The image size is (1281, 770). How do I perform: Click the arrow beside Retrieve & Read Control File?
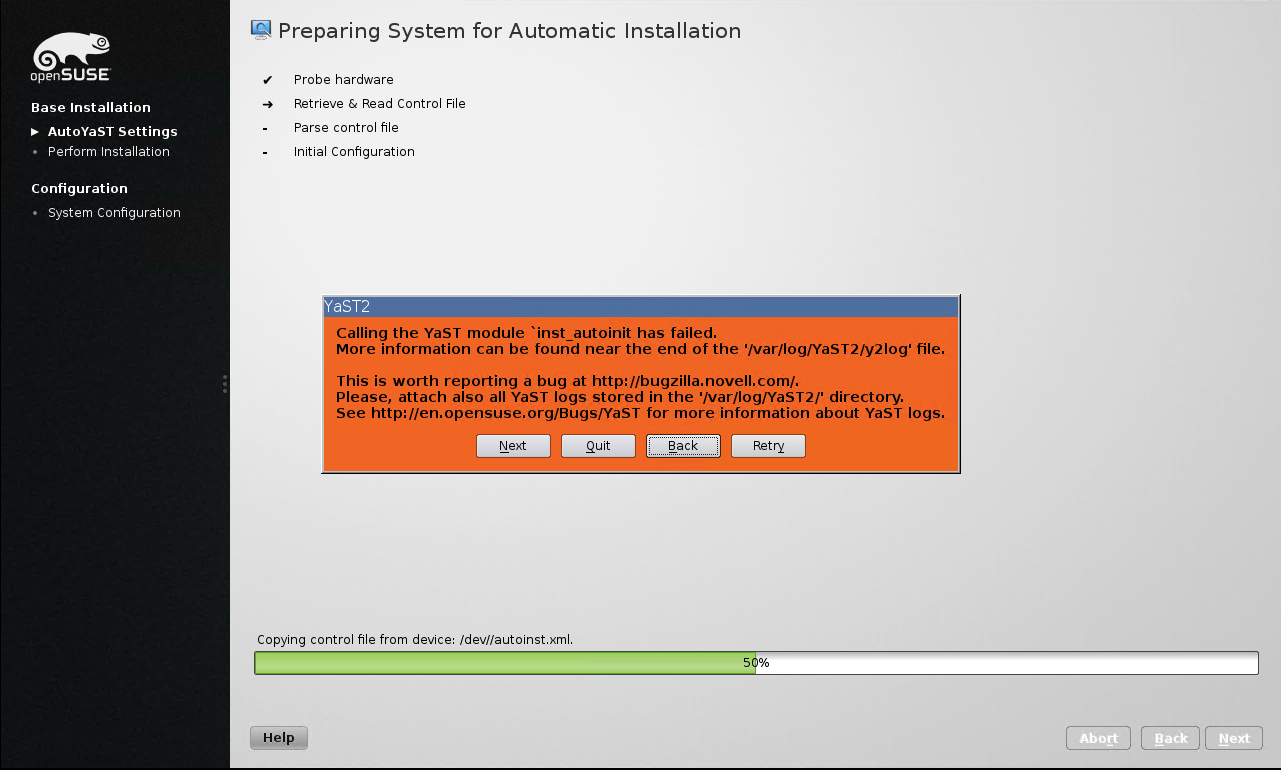tap(267, 104)
